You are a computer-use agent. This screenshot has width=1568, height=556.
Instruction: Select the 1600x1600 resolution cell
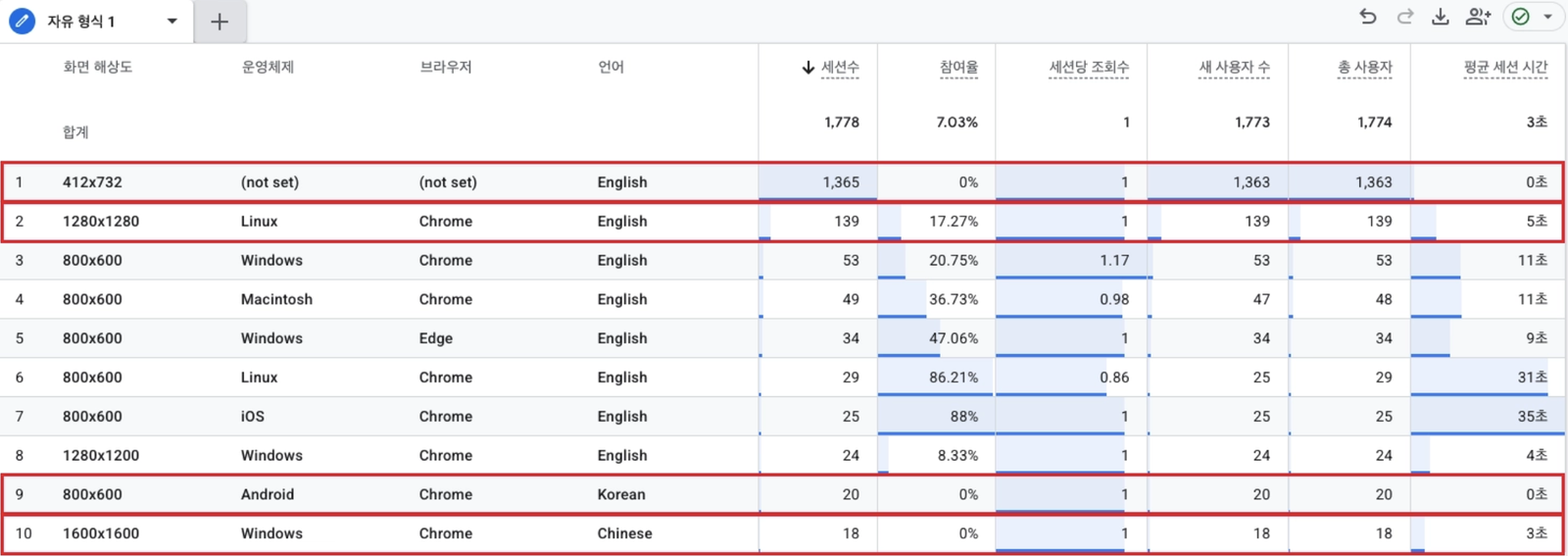pyautogui.click(x=101, y=533)
